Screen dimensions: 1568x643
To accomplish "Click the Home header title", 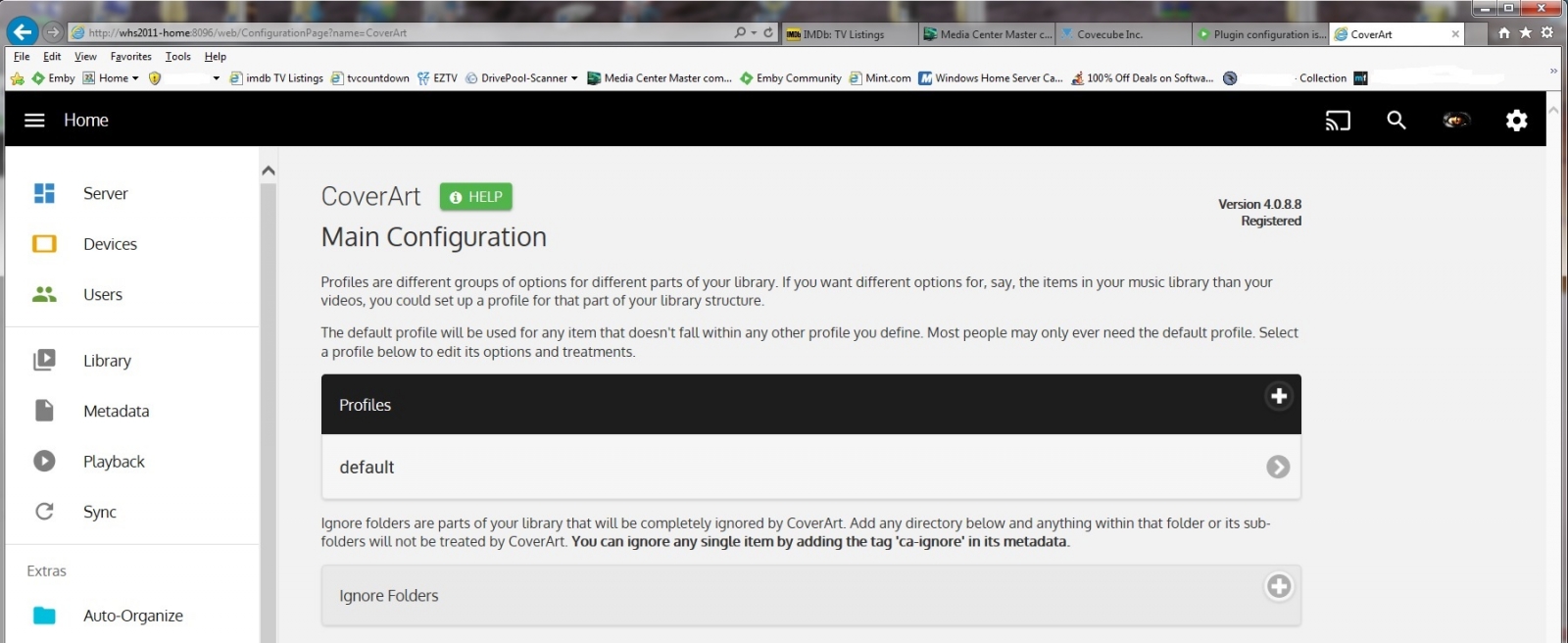I will click(x=86, y=120).
